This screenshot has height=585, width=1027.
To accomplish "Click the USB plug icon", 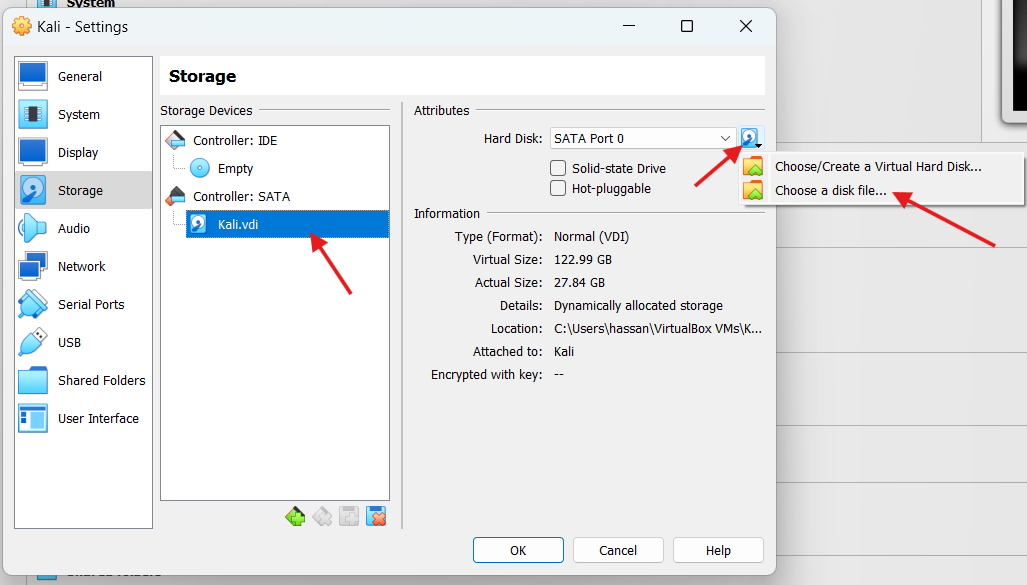I will [33, 342].
